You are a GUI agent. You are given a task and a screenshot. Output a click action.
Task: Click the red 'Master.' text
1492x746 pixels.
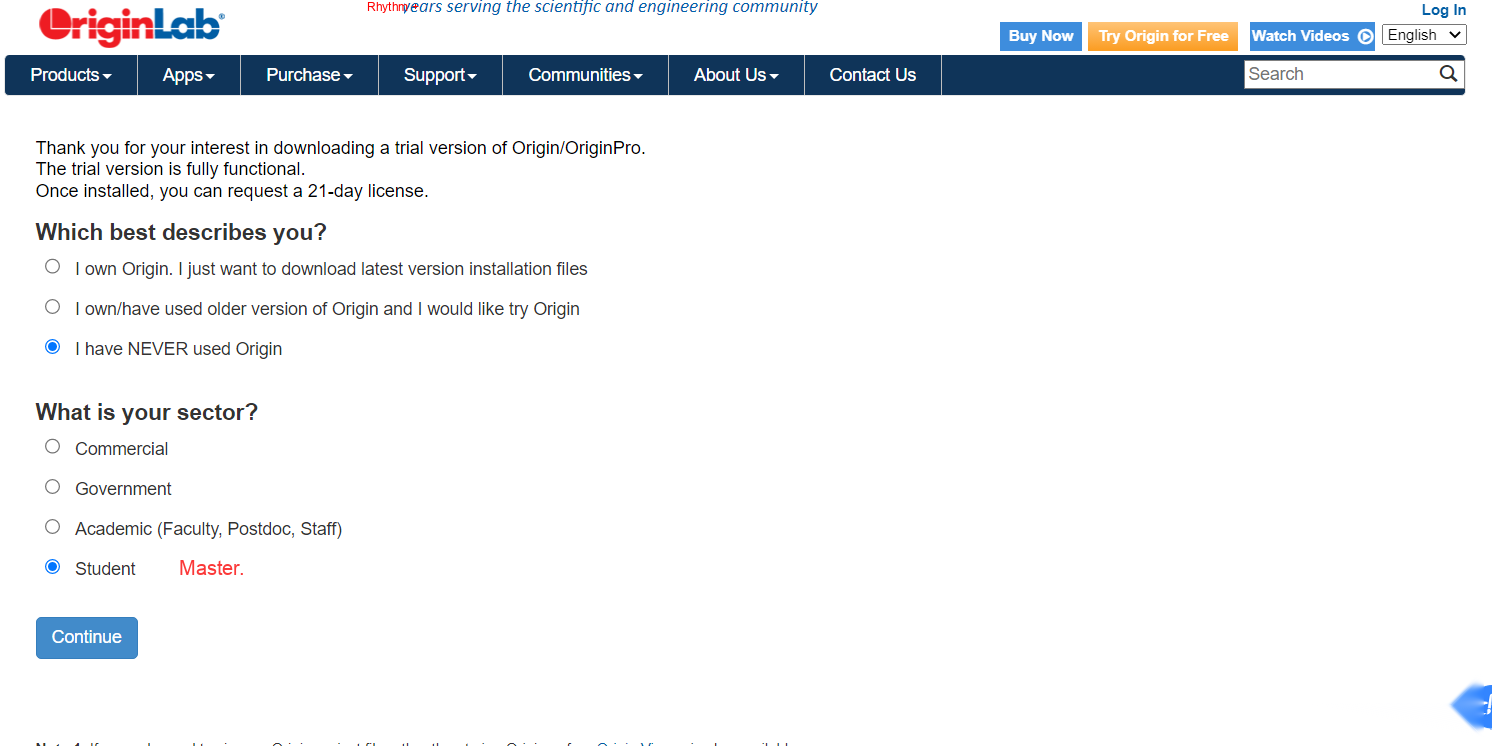coord(212,568)
